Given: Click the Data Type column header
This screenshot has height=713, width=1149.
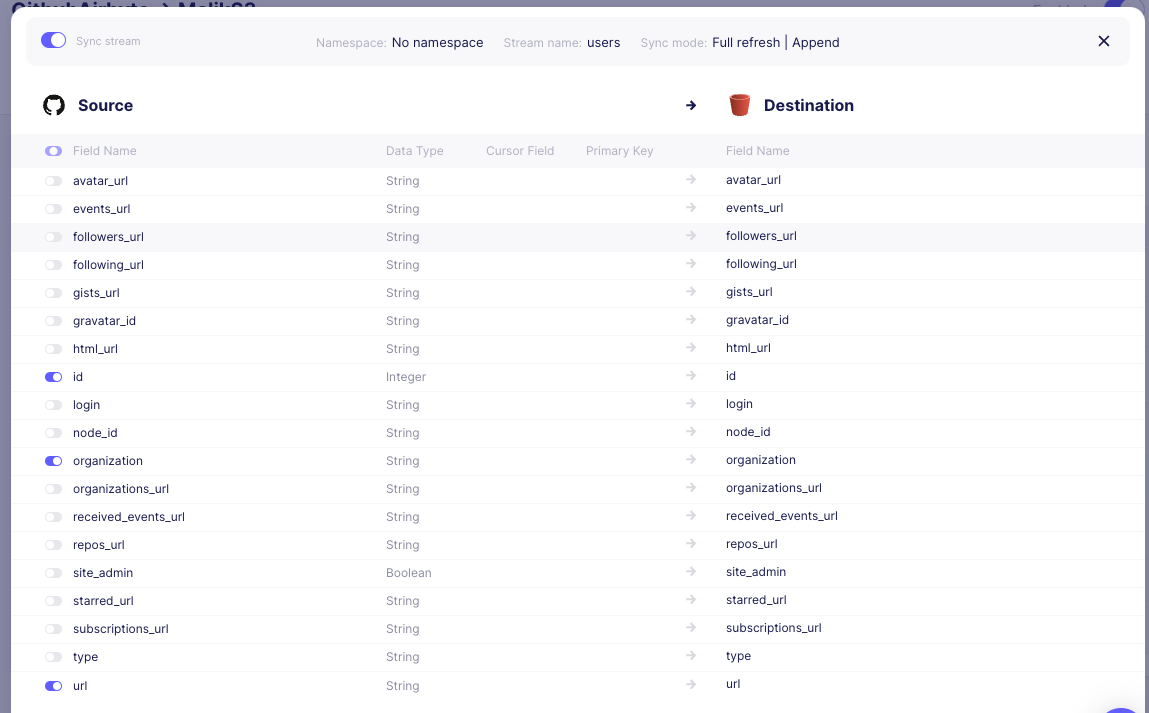Looking at the screenshot, I should (414, 151).
